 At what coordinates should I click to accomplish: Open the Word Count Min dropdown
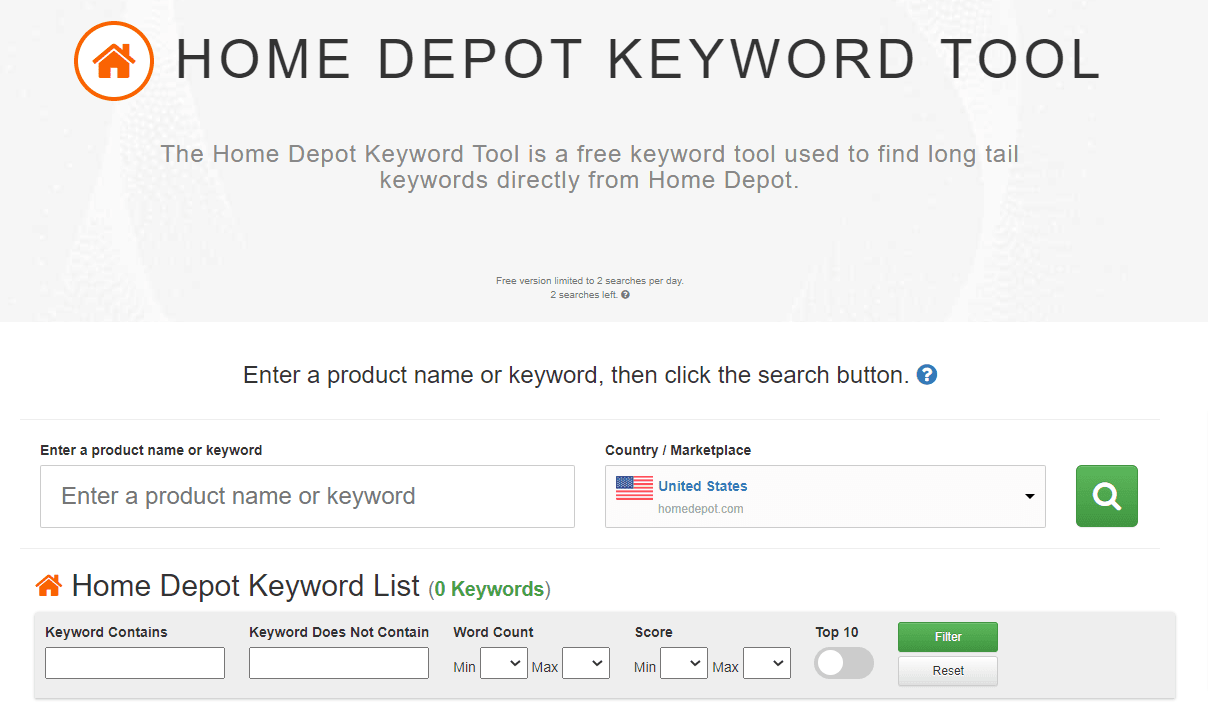point(504,663)
